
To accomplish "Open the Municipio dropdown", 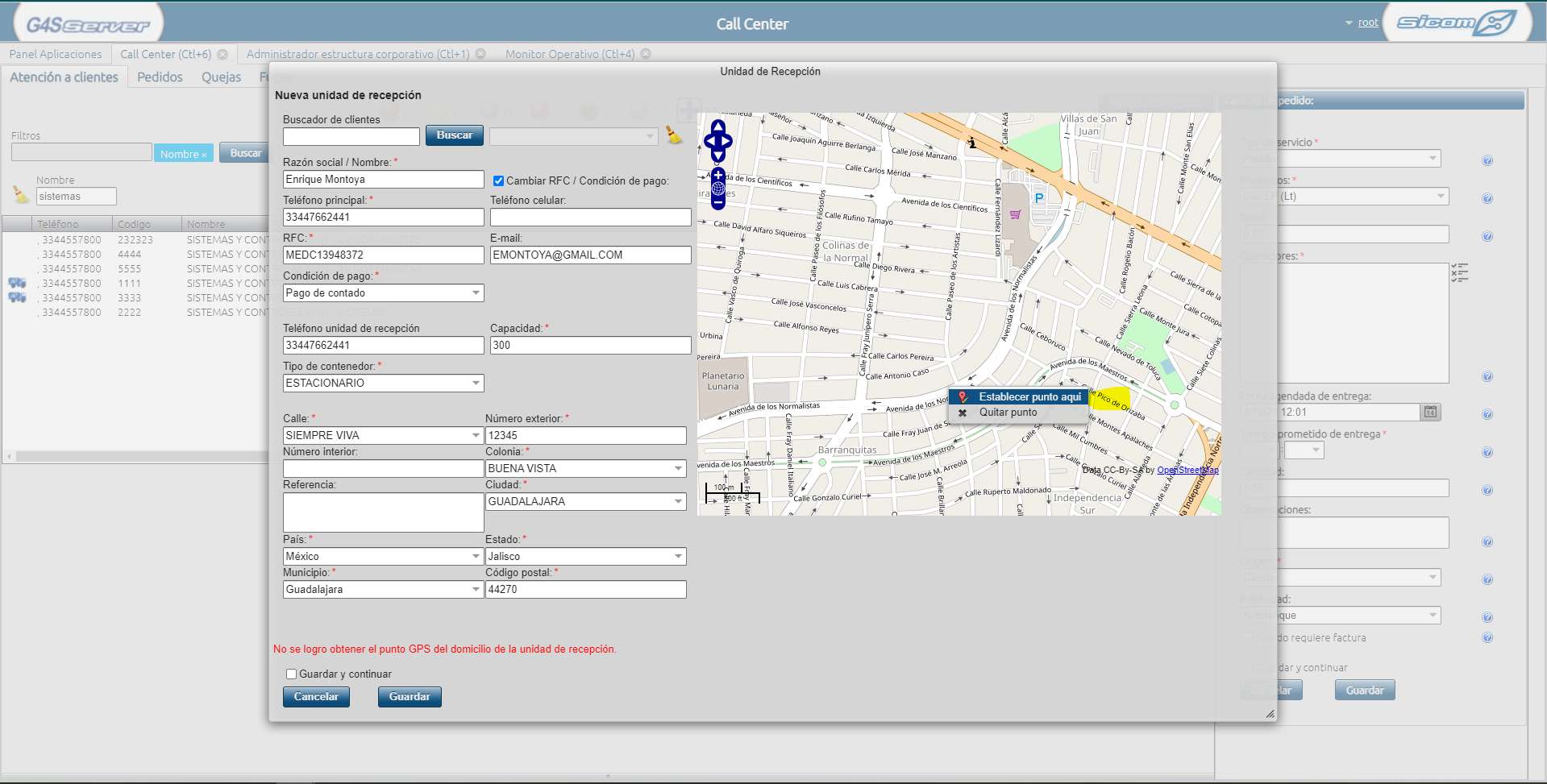I will (476, 590).
